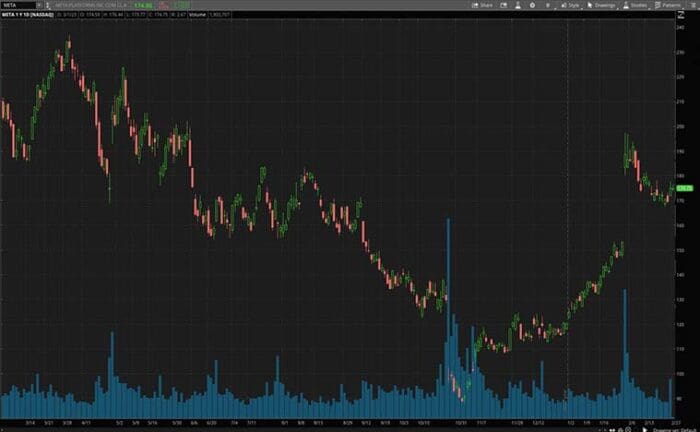Open the Drawings menu
This screenshot has width=700, height=432.
[601, 5]
